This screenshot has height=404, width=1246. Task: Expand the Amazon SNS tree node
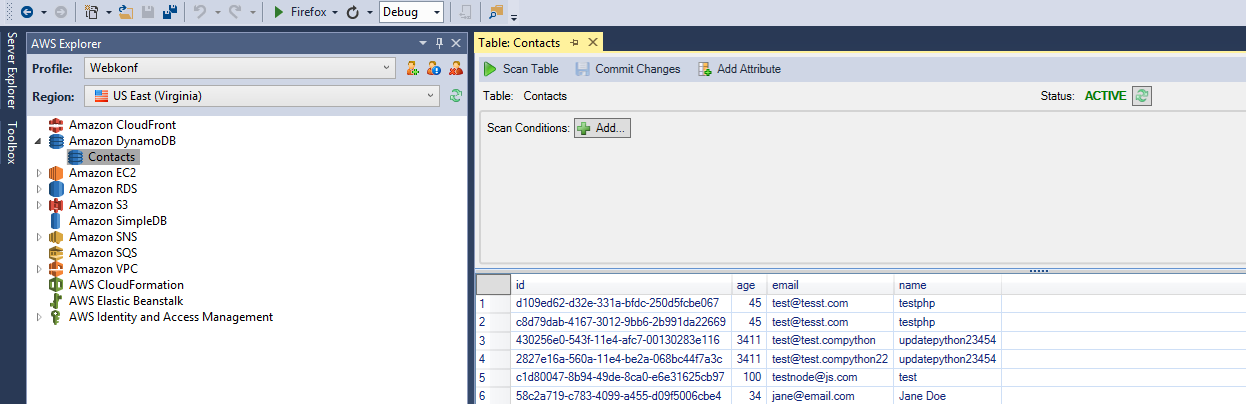click(39, 237)
